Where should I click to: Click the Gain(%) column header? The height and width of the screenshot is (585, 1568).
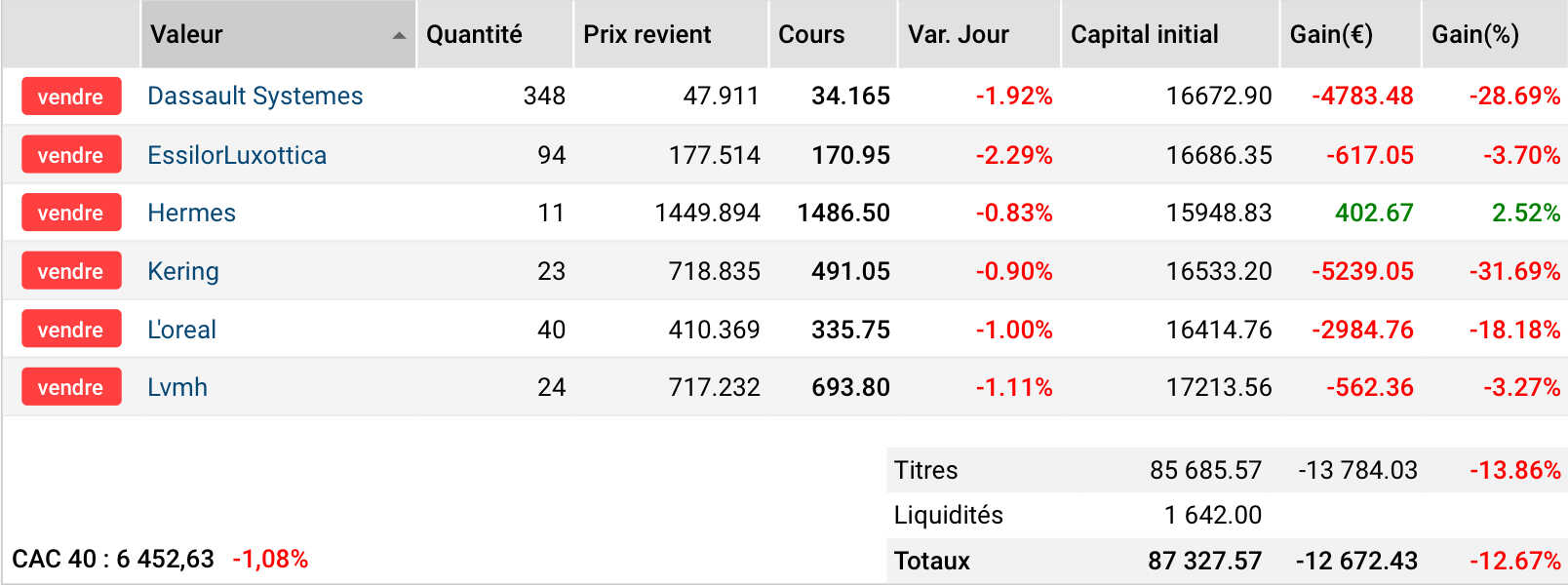tap(1495, 34)
